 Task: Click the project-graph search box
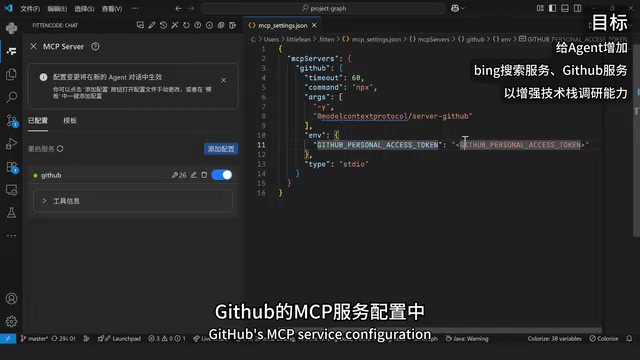pyautogui.click(x=323, y=8)
